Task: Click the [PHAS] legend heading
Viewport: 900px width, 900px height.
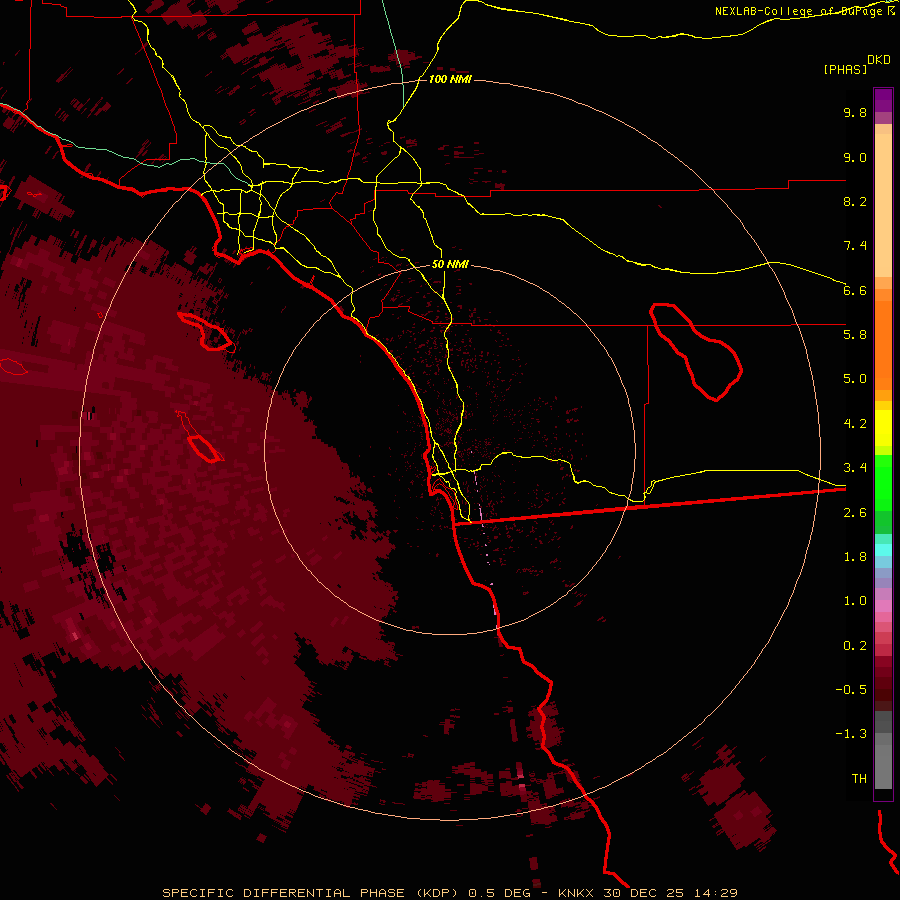Action: [x=845, y=69]
